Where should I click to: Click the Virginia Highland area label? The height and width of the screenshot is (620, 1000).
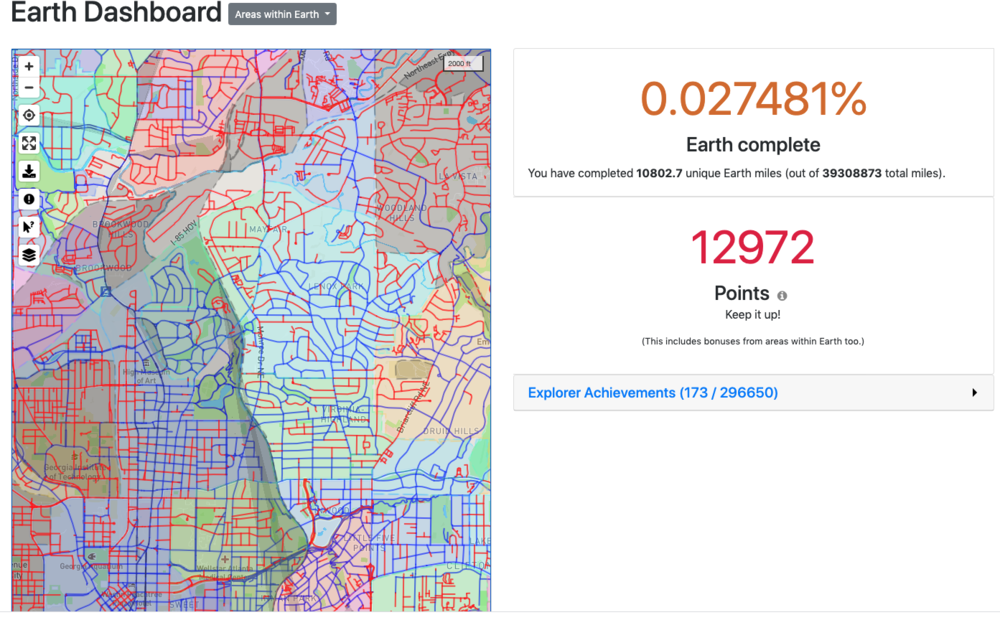[x=343, y=414]
